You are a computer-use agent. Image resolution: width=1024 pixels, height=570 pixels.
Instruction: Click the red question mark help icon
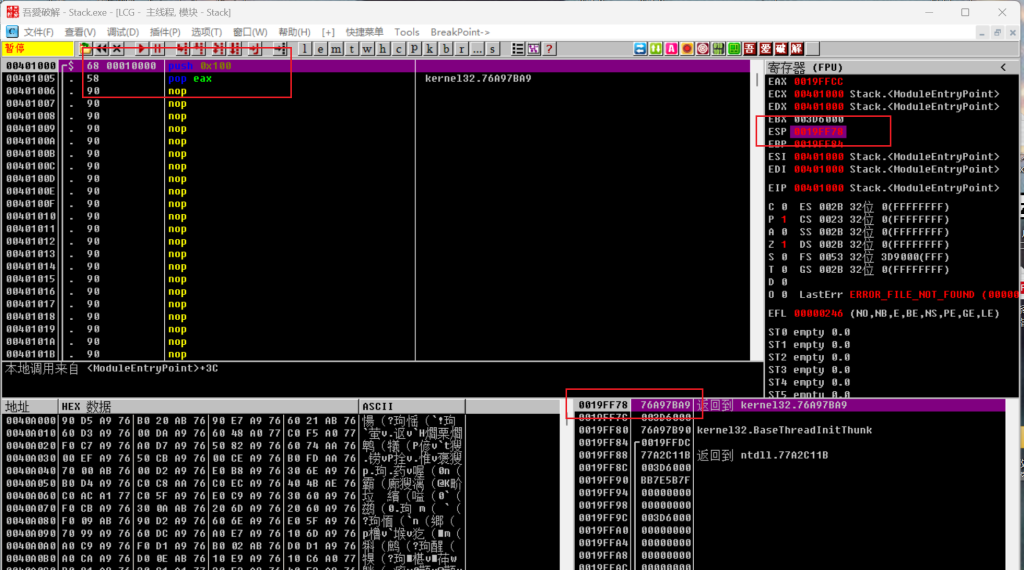click(x=550, y=49)
